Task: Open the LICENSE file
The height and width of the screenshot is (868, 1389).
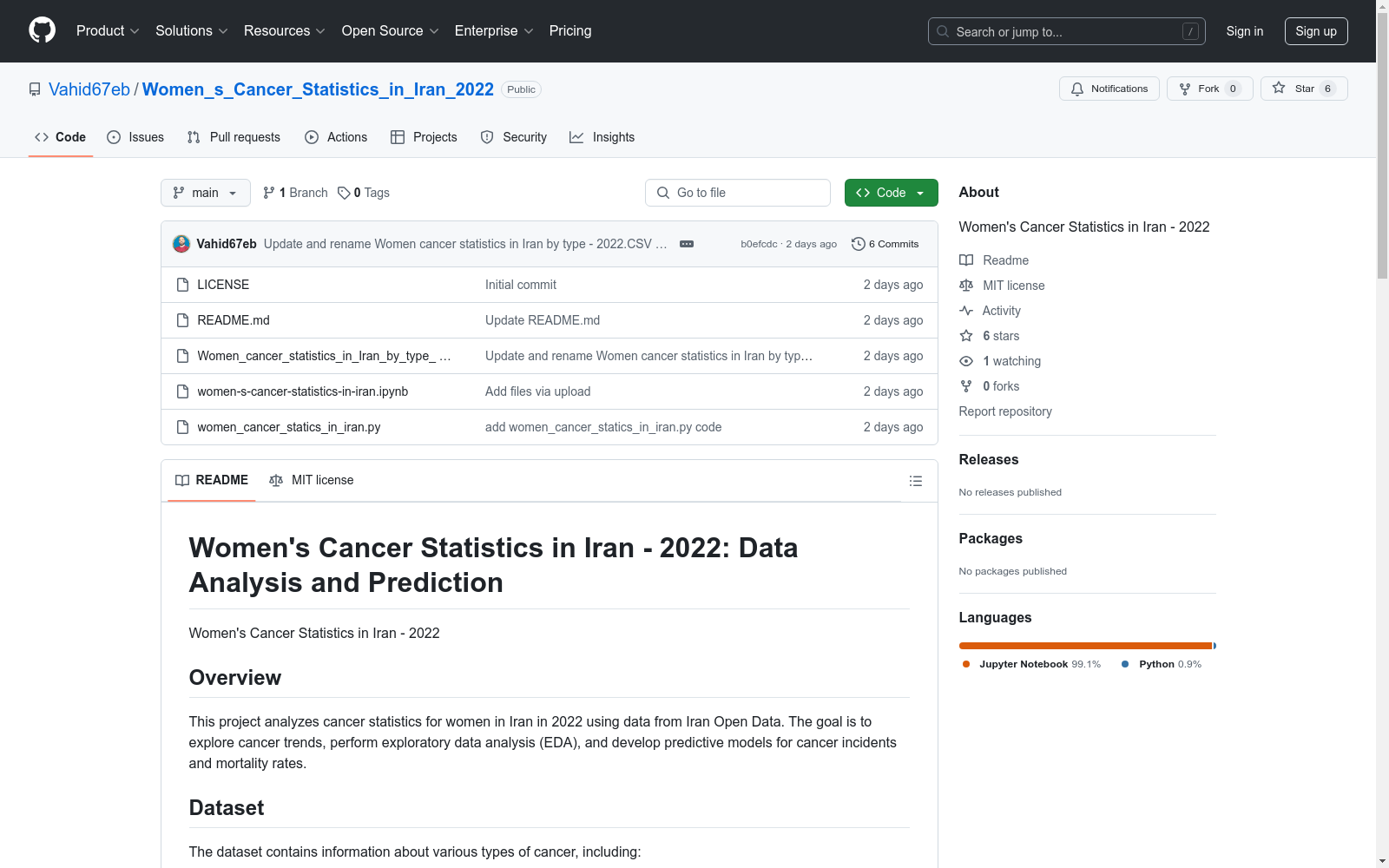Action: tap(223, 285)
